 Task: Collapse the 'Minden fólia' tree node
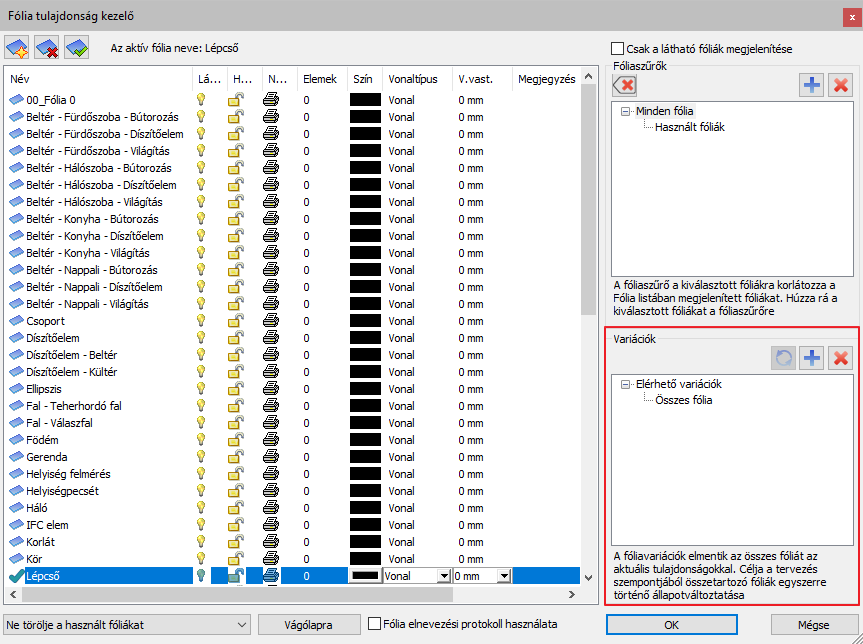(x=625, y=111)
